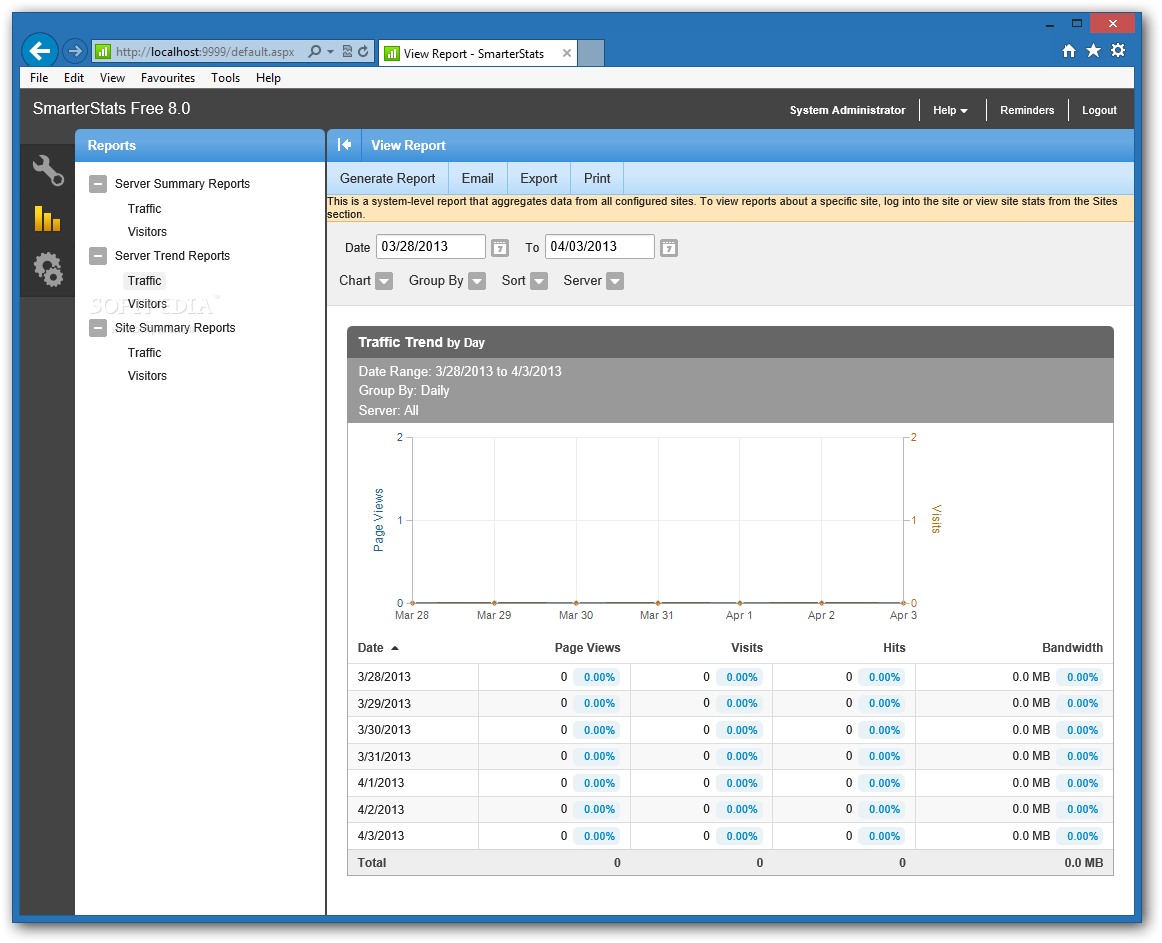The width and height of the screenshot is (1162, 943).
Task: Click the address bar search magnifier icon
Action: [x=315, y=51]
